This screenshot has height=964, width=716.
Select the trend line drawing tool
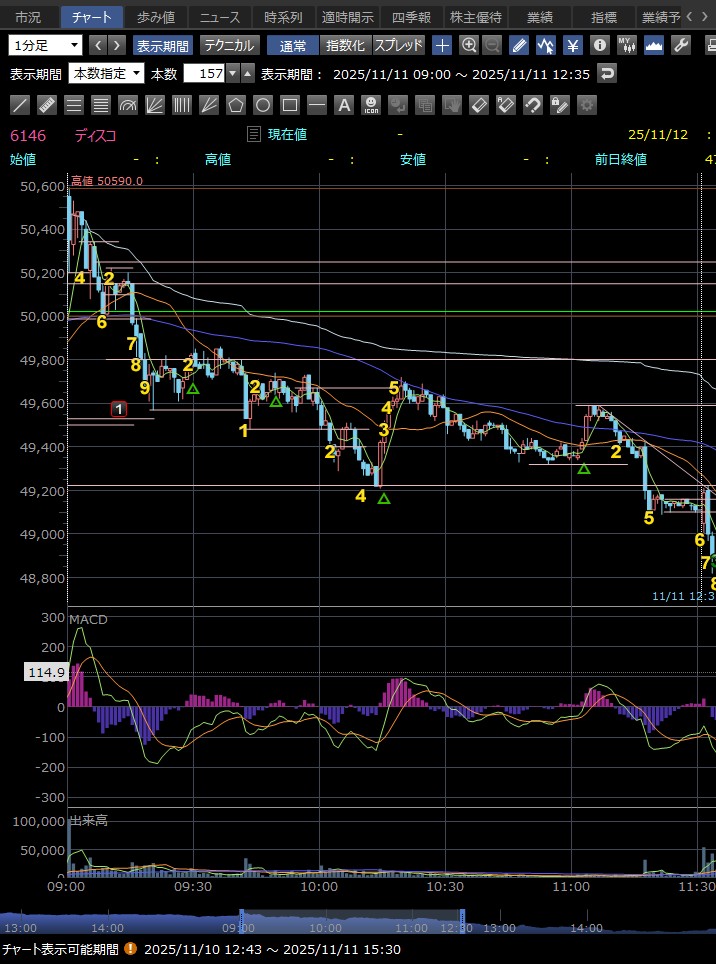click(19, 105)
